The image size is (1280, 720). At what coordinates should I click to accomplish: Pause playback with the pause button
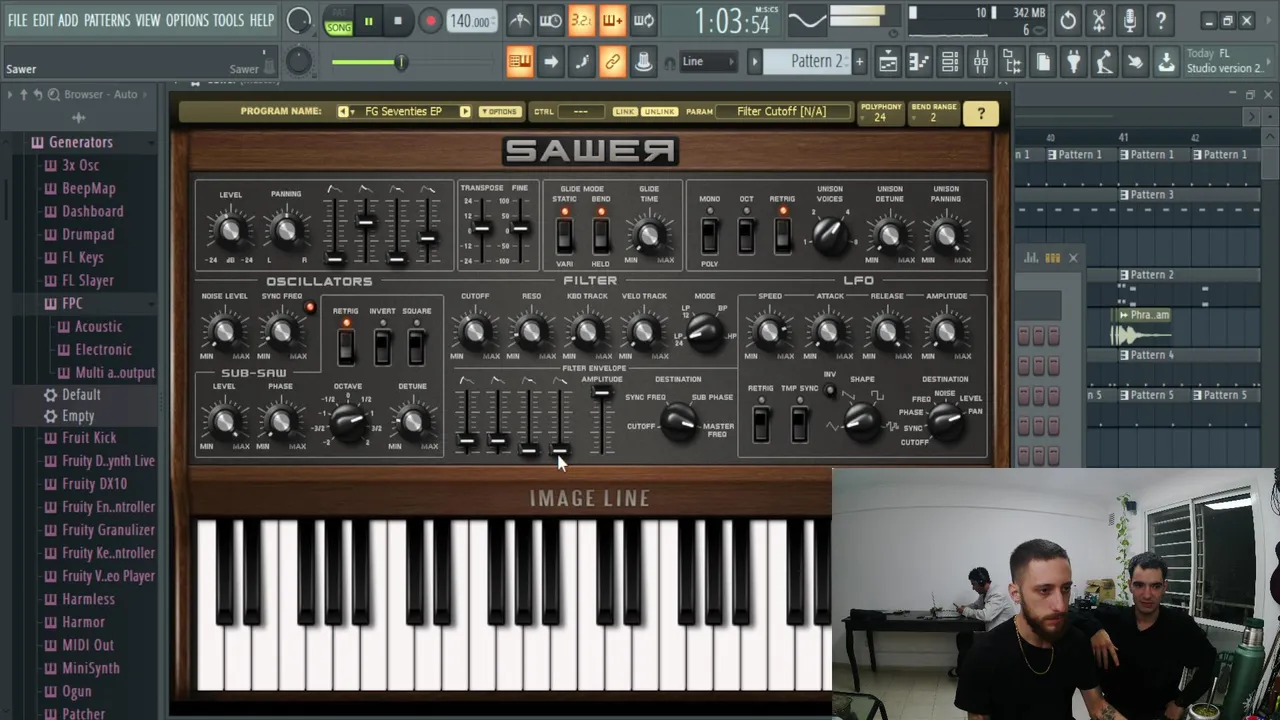tap(368, 21)
